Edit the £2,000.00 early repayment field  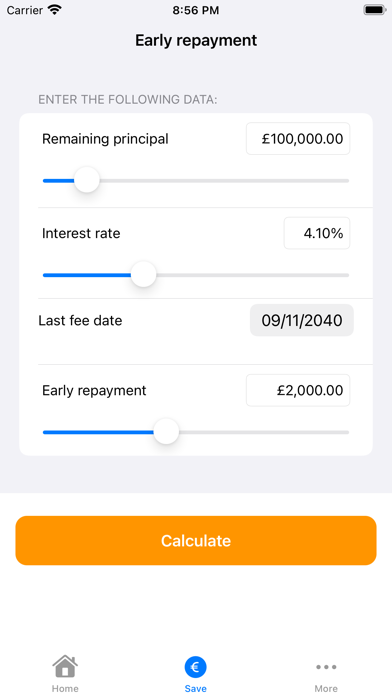point(298,390)
